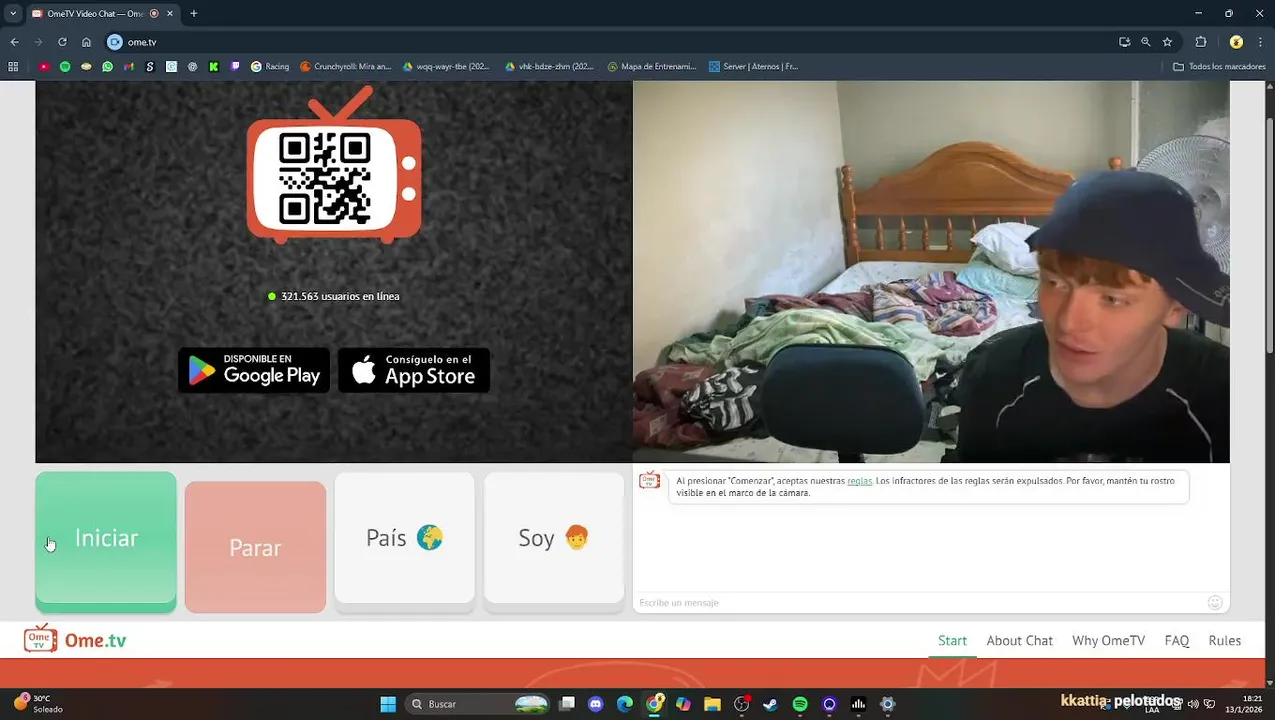This screenshot has width=1275, height=720.
Task: Open the tab search dropdown arrow
Action: click(x=12, y=13)
